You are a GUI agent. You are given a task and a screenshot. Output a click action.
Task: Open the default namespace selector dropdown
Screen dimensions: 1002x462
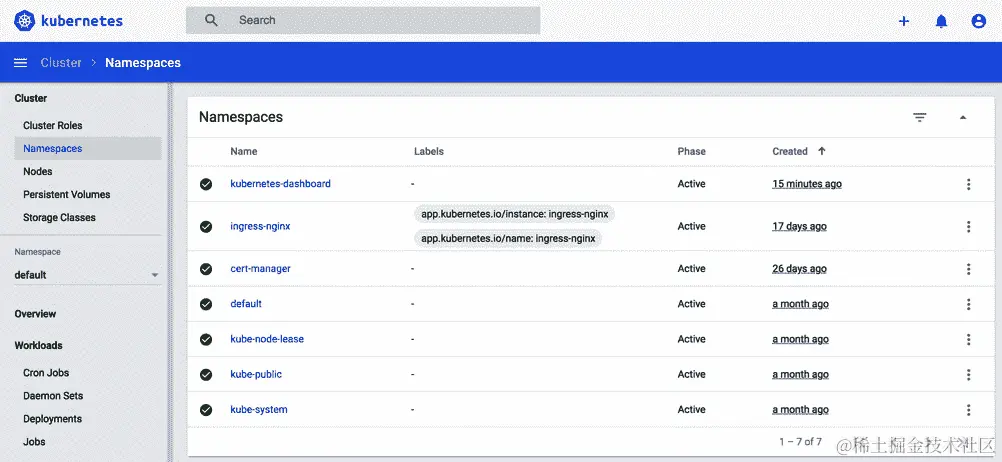(86, 275)
